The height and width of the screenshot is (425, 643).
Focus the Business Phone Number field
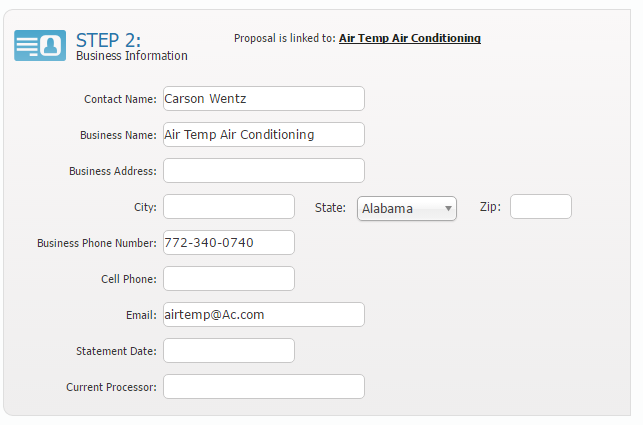tap(228, 243)
